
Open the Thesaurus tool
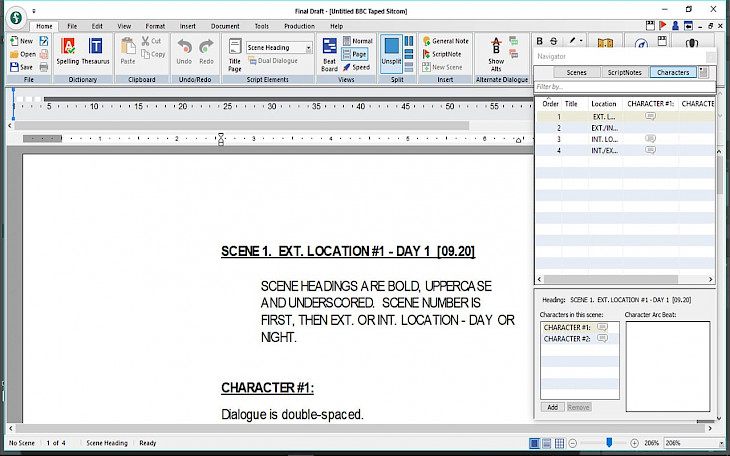pyautogui.click(x=95, y=51)
